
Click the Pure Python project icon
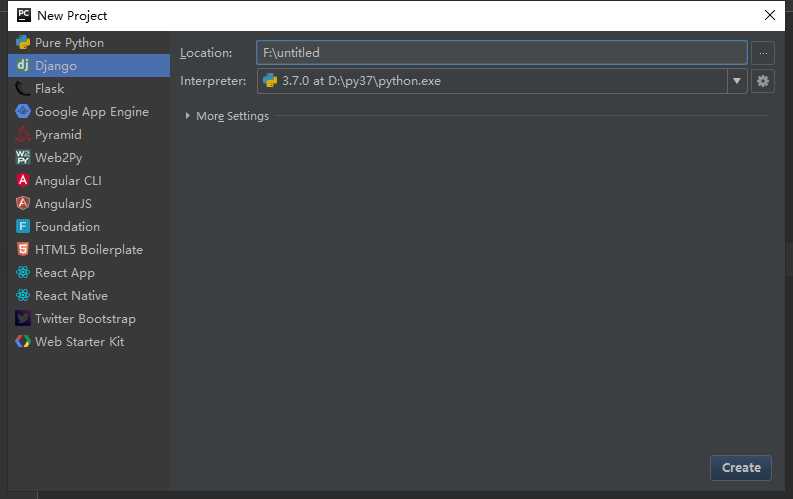click(23, 42)
